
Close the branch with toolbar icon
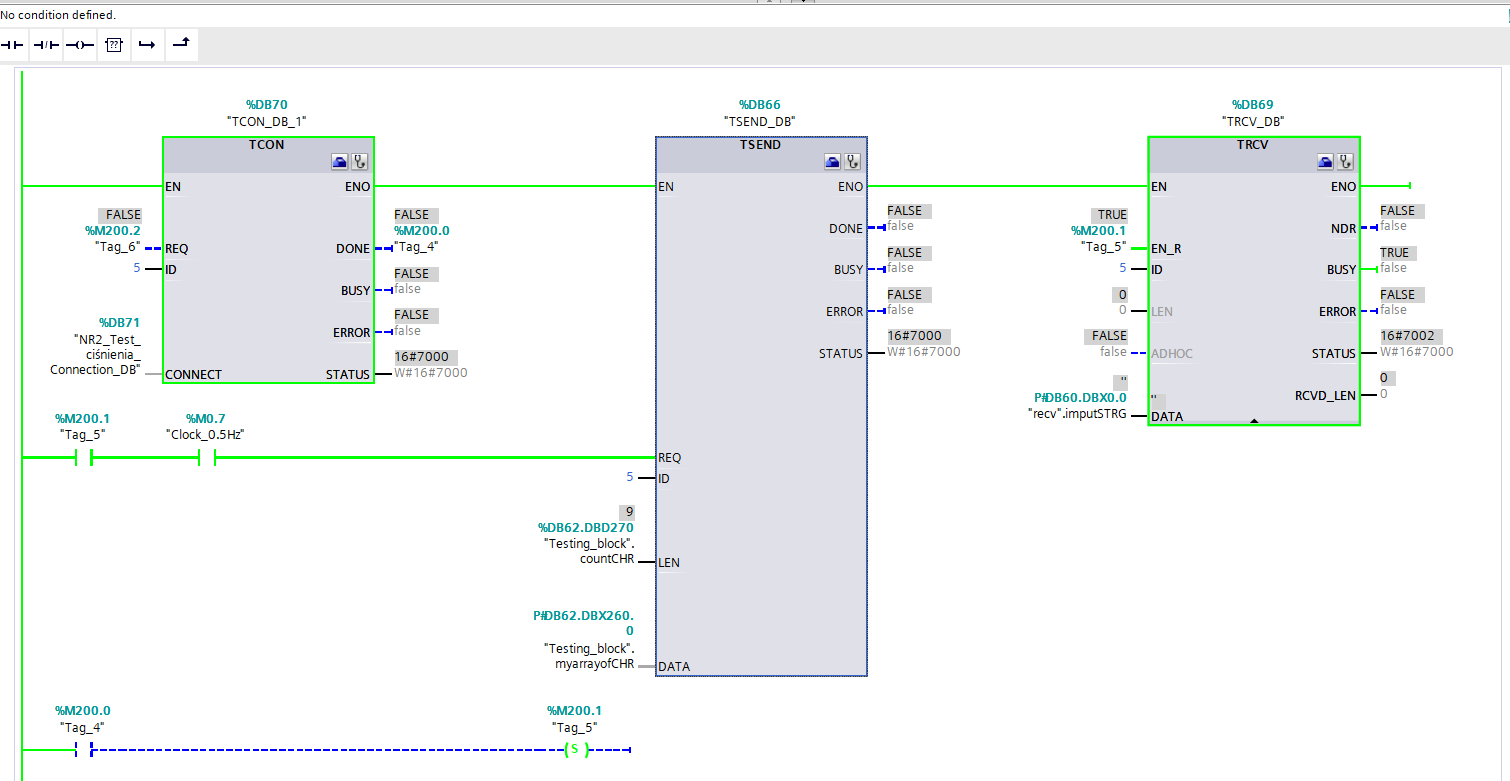click(x=181, y=44)
